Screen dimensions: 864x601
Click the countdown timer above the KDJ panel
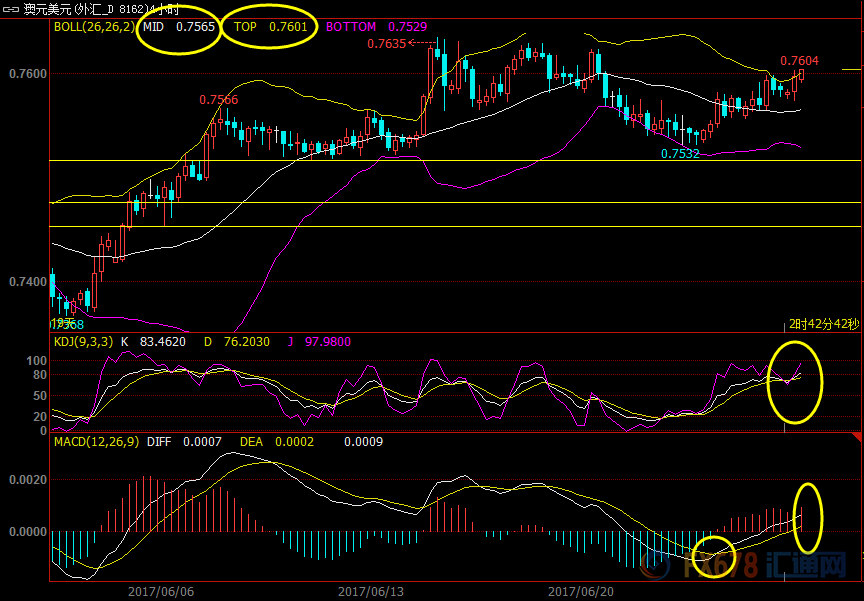click(823, 325)
